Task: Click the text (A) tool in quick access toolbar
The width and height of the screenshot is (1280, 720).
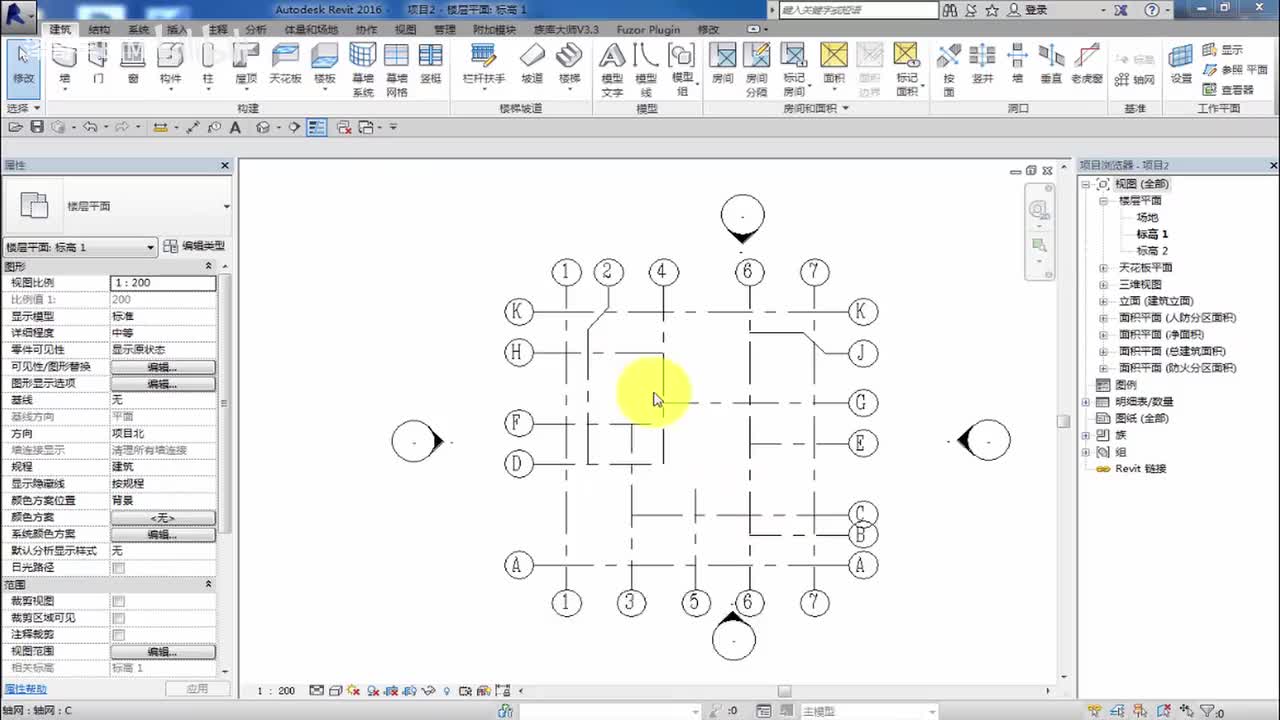Action: (236, 127)
